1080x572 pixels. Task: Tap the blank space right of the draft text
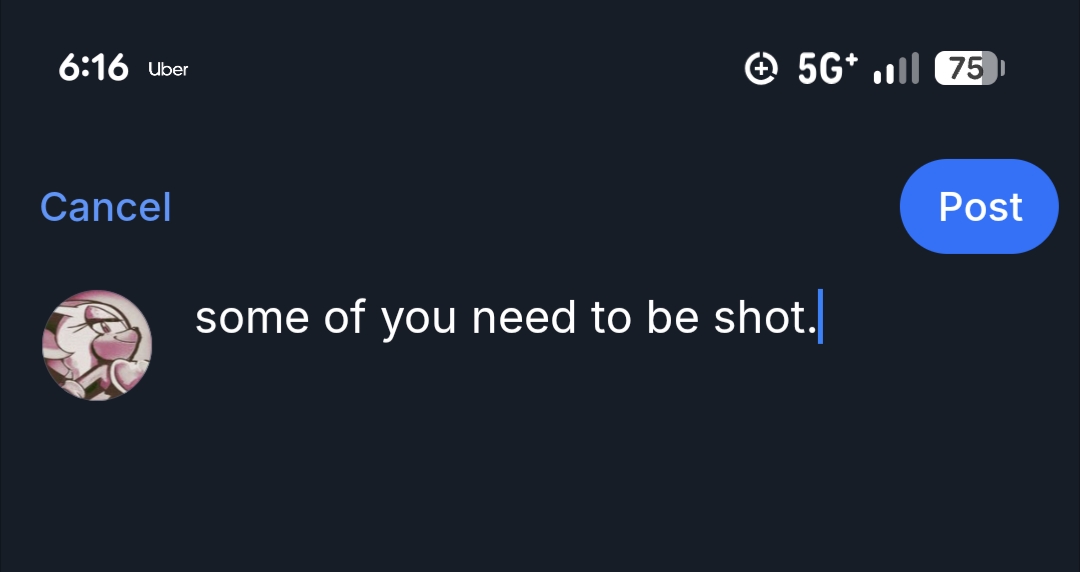click(x=950, y=318)
